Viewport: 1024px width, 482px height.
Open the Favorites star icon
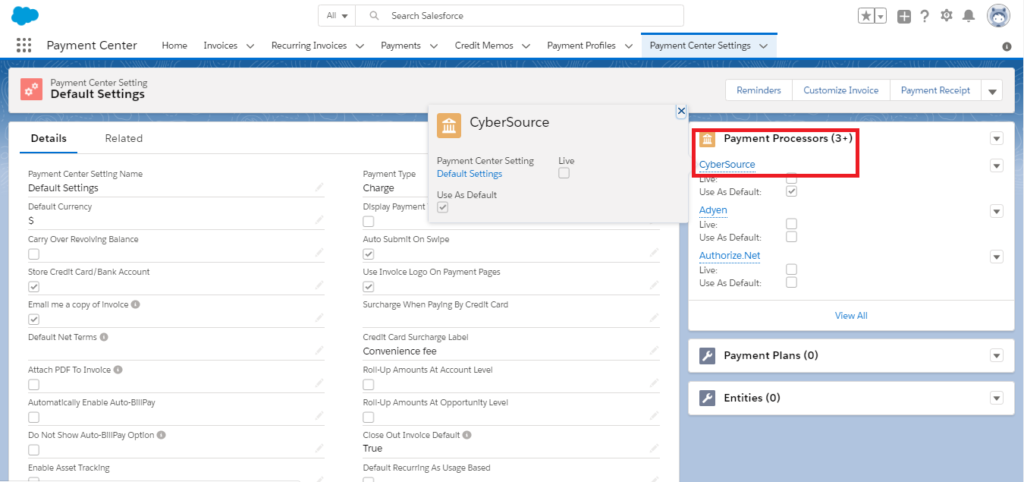866,16
